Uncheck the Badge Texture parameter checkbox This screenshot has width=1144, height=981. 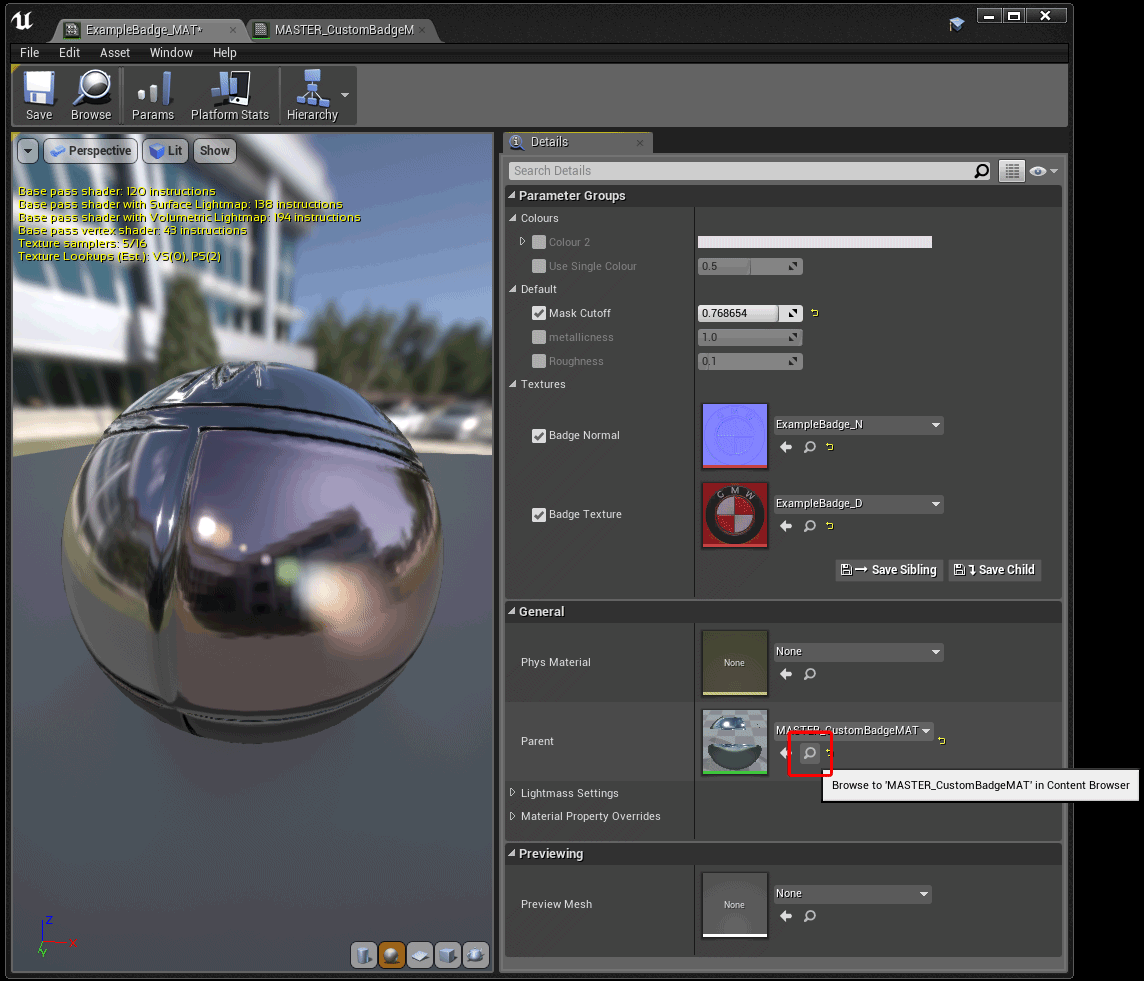tap(538, 514)
